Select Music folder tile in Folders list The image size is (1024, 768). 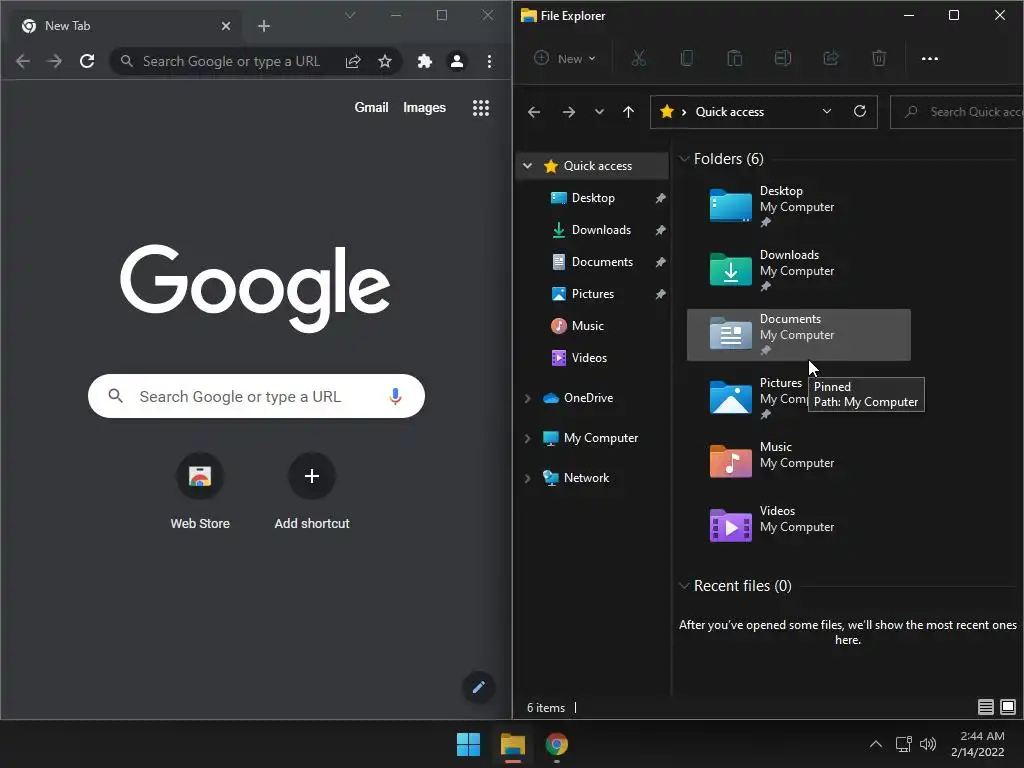pos(798,461)
